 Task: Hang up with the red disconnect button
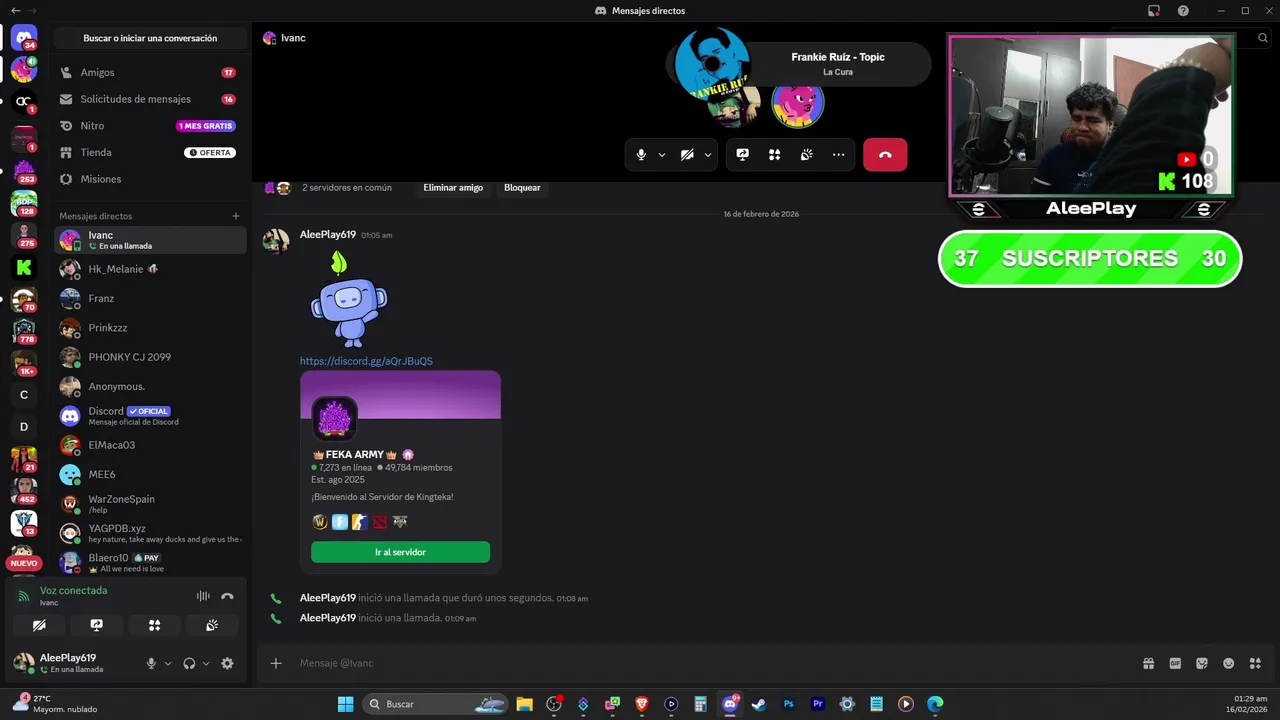pos(885,155)
